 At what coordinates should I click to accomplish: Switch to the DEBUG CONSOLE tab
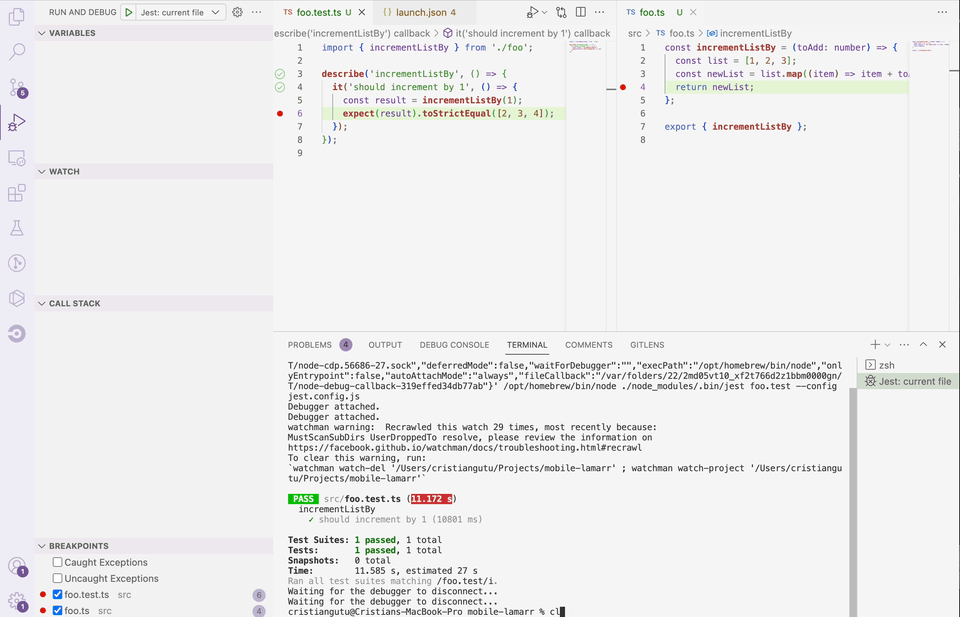click(454, 345)
